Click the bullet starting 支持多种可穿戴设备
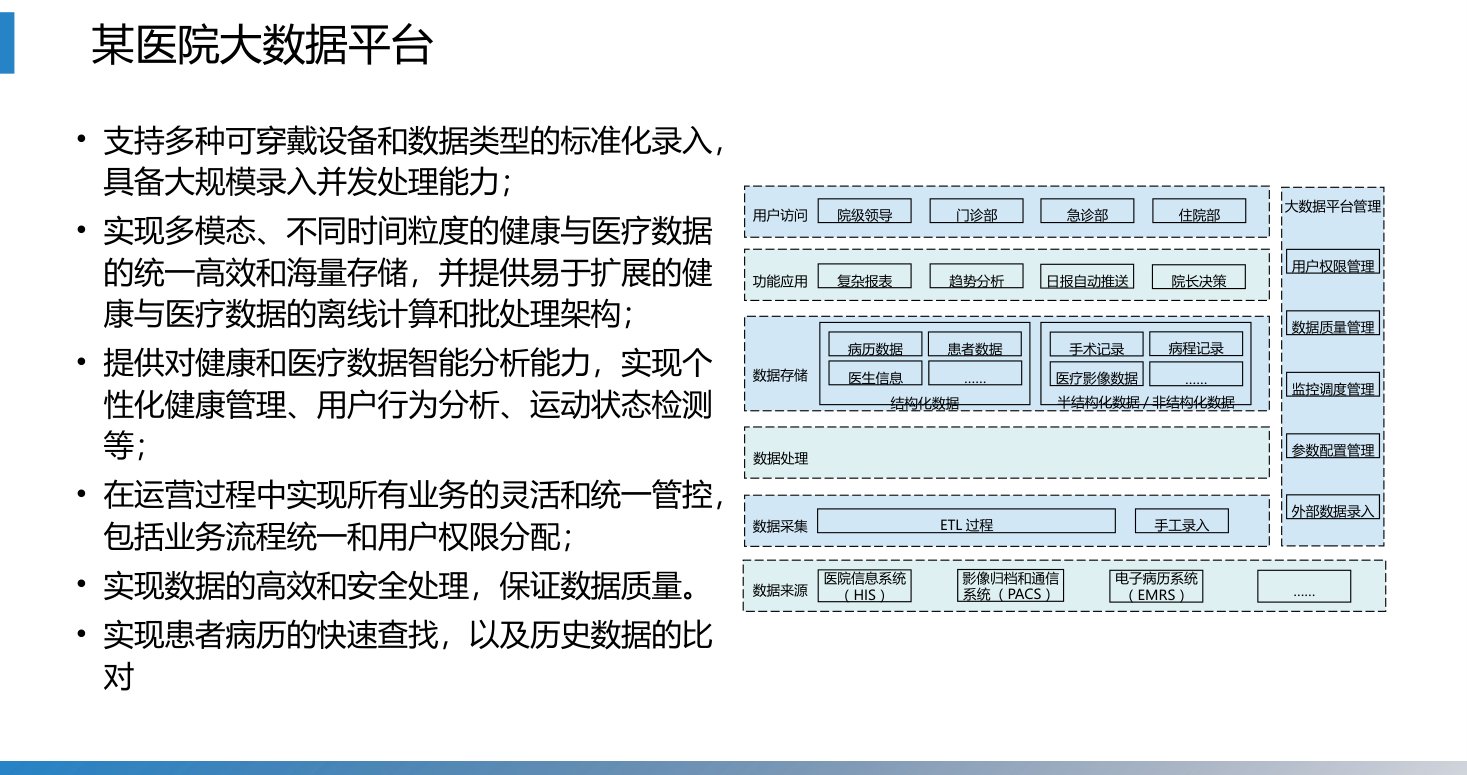The image size is (1467, 775). (414, 161)
